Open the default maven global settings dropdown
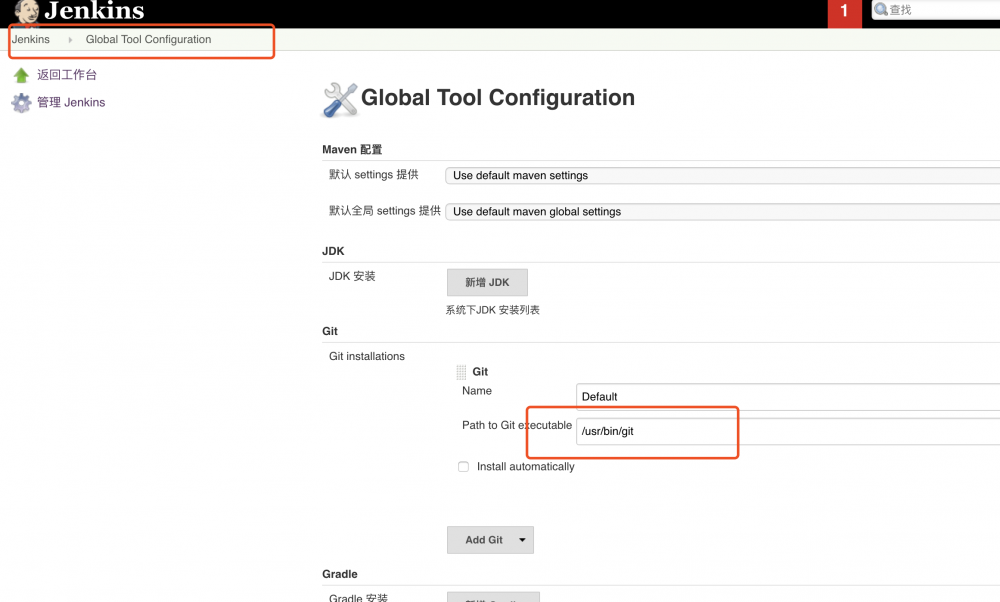The width and height of the screenshot is (1000, 602). point(723,212)
